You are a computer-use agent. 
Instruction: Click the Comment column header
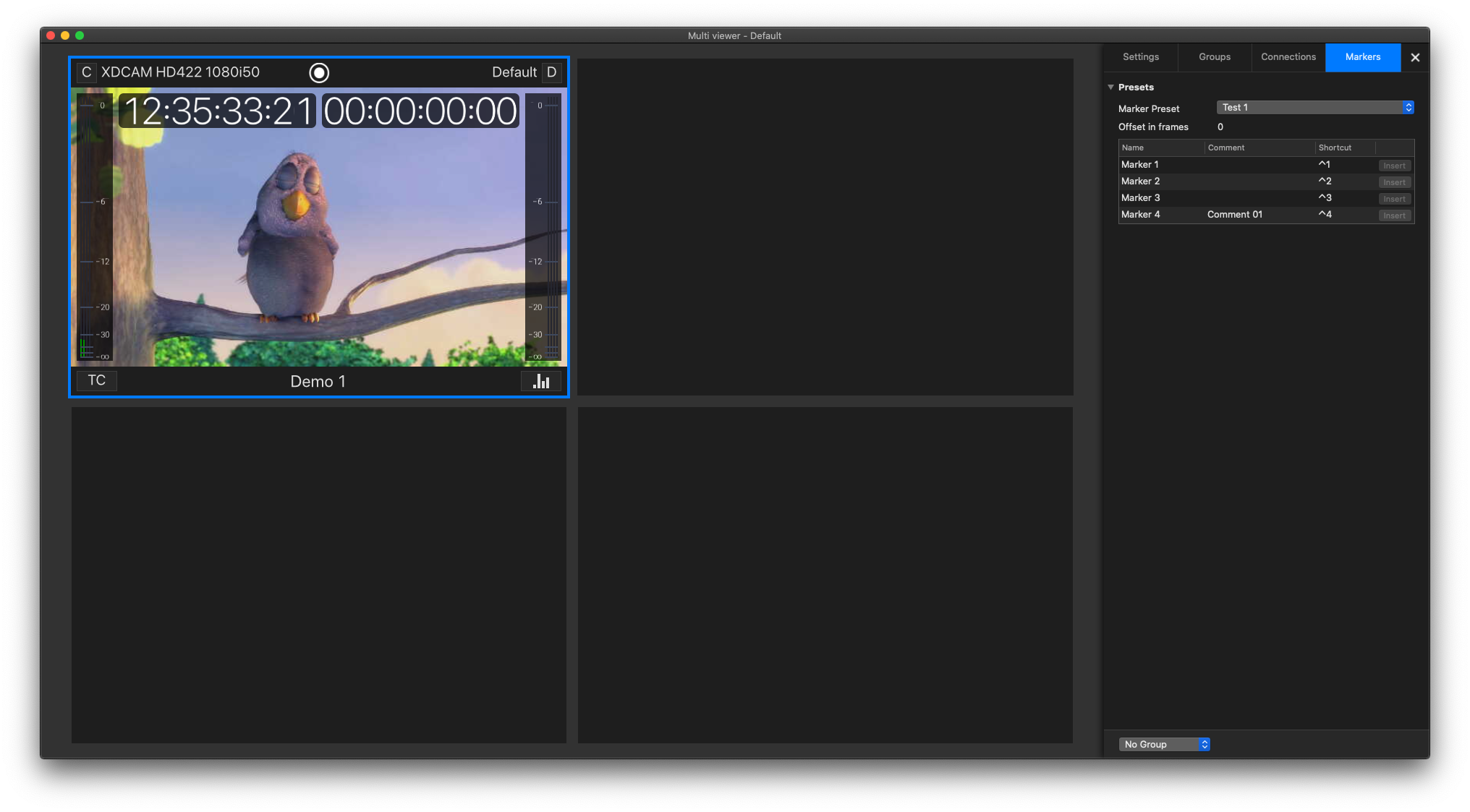(x=1259, y=148)
